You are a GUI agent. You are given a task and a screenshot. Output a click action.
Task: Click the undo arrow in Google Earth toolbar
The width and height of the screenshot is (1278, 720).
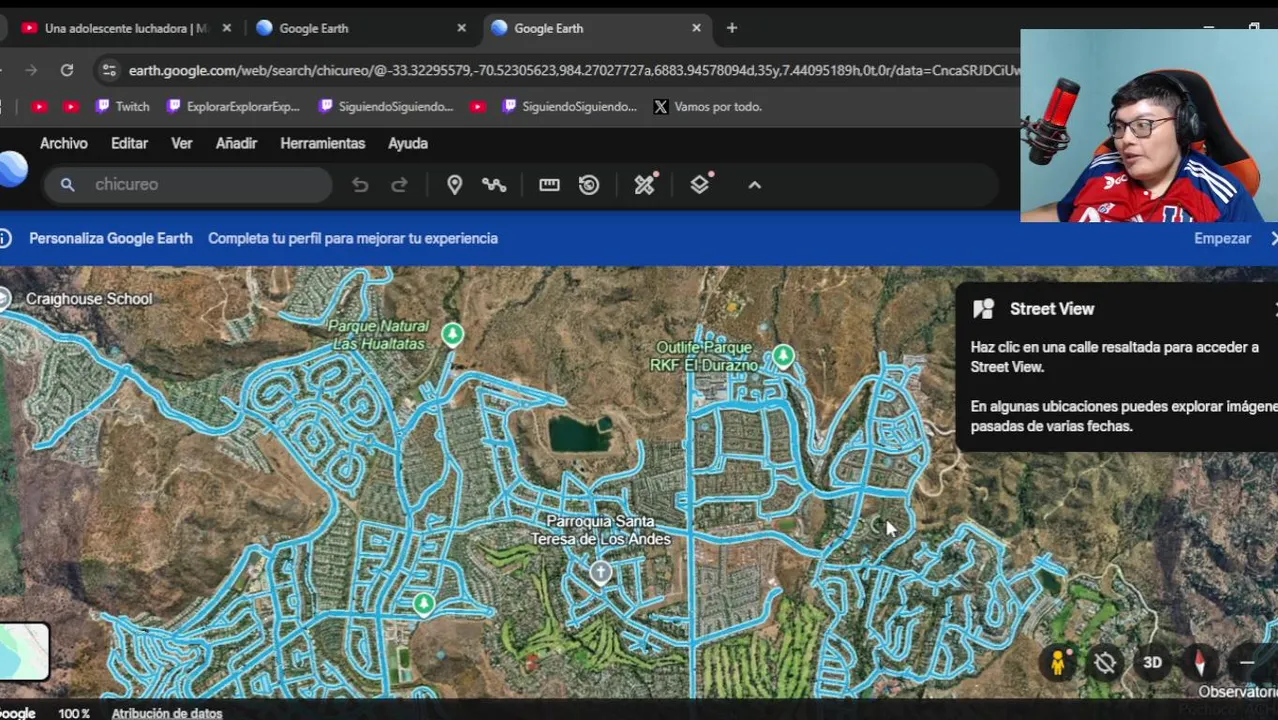[360, 185]
